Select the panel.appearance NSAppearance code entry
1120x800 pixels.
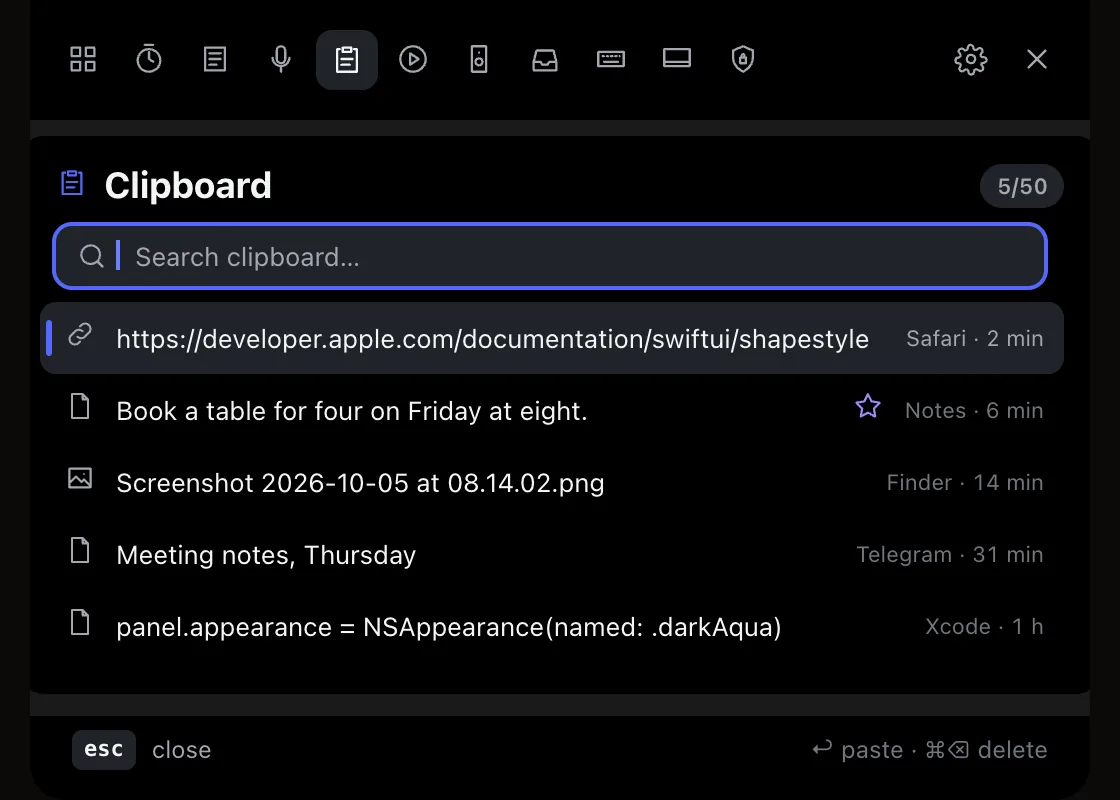(552, 626)
